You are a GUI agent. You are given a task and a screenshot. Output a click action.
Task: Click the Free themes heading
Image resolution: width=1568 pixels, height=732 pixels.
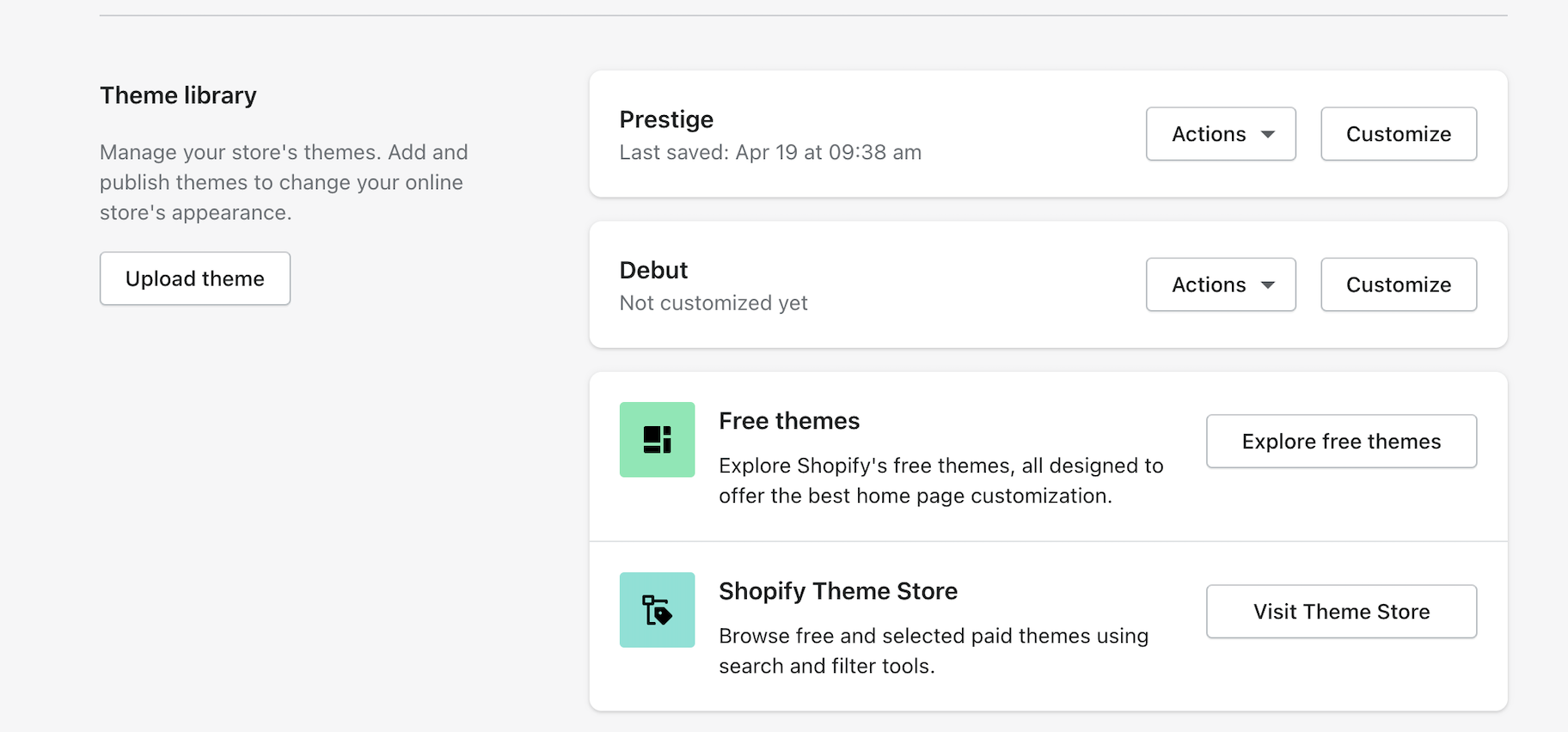click(x=788, y=421)
